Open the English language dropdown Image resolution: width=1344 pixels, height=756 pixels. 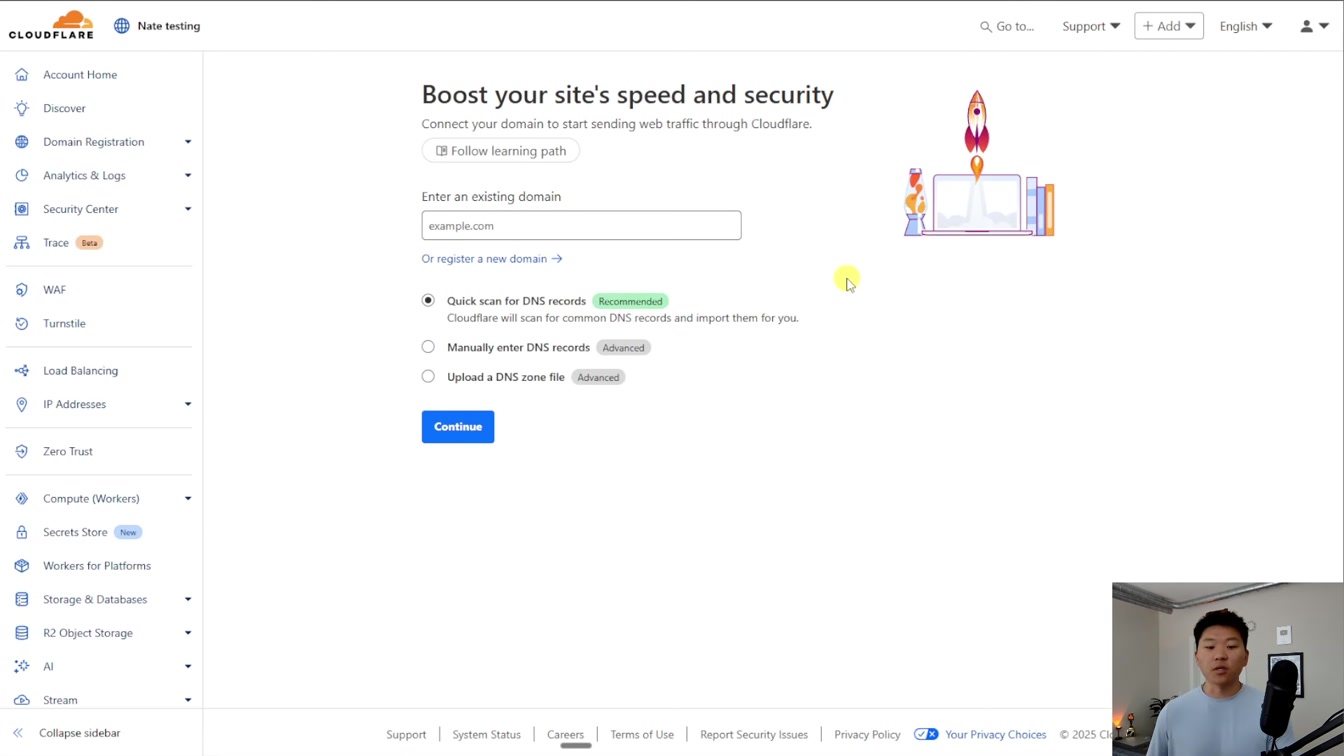point(1246,26)
